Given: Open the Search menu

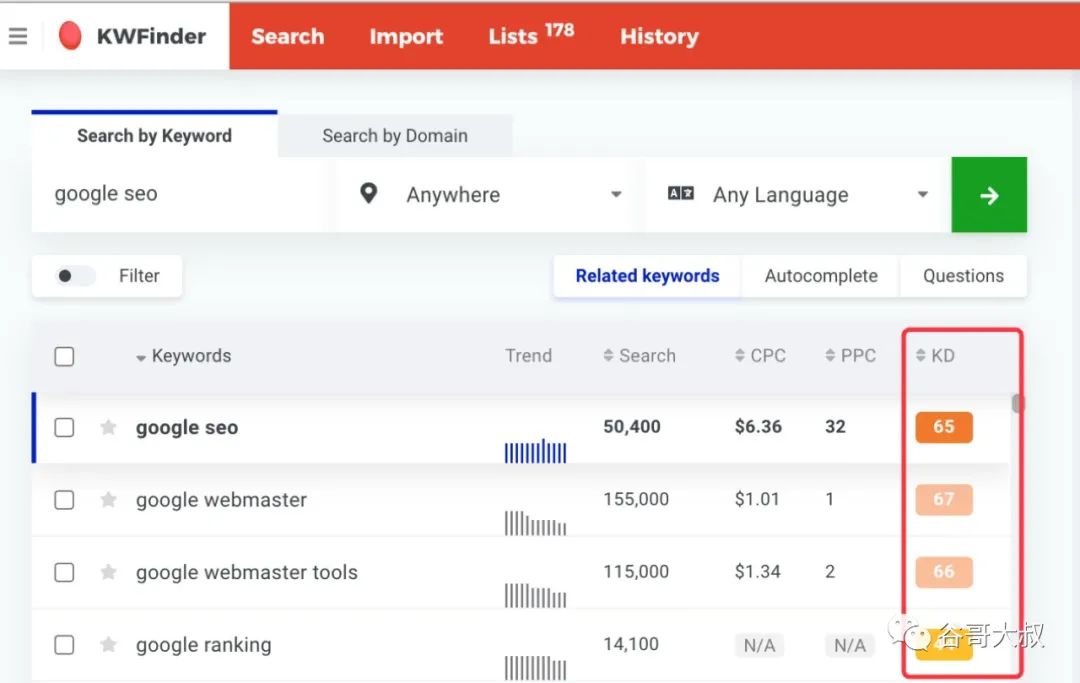Looking at the screenshot, I should tap(287, 36).
